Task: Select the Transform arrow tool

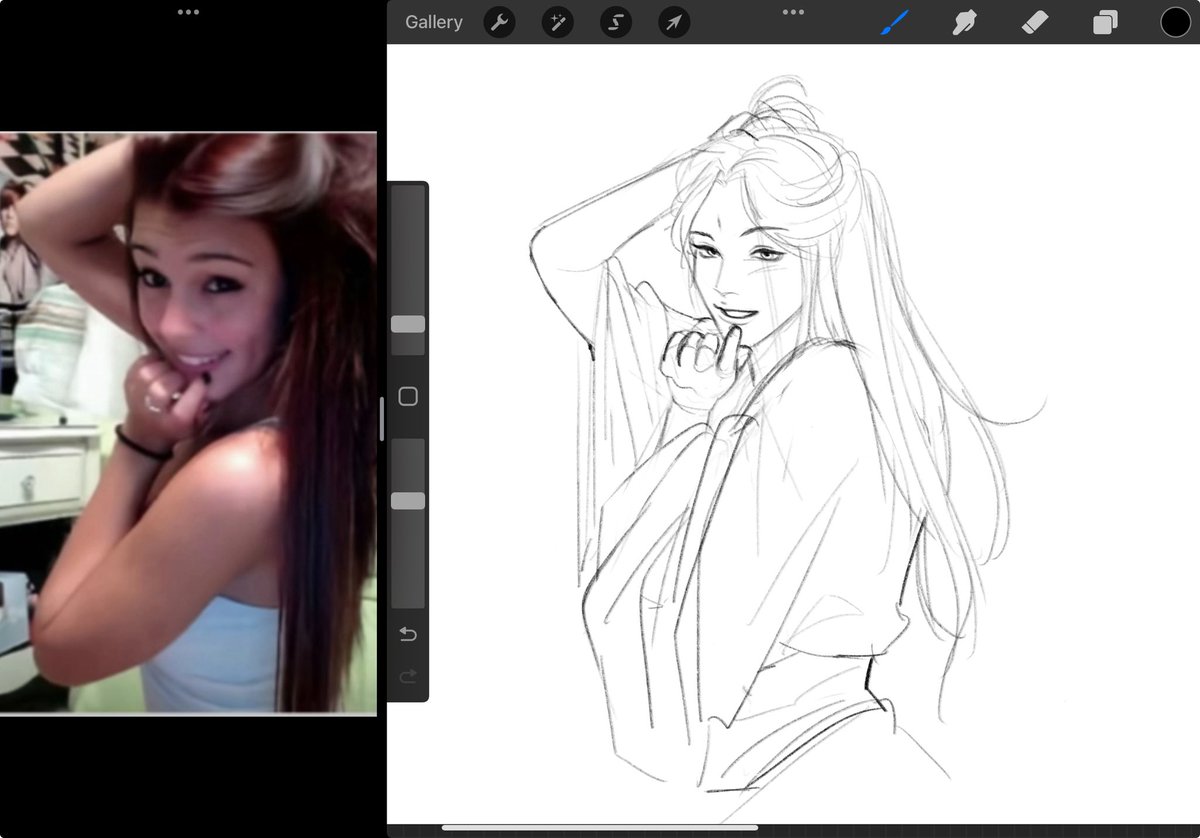Action: point(673,22)
